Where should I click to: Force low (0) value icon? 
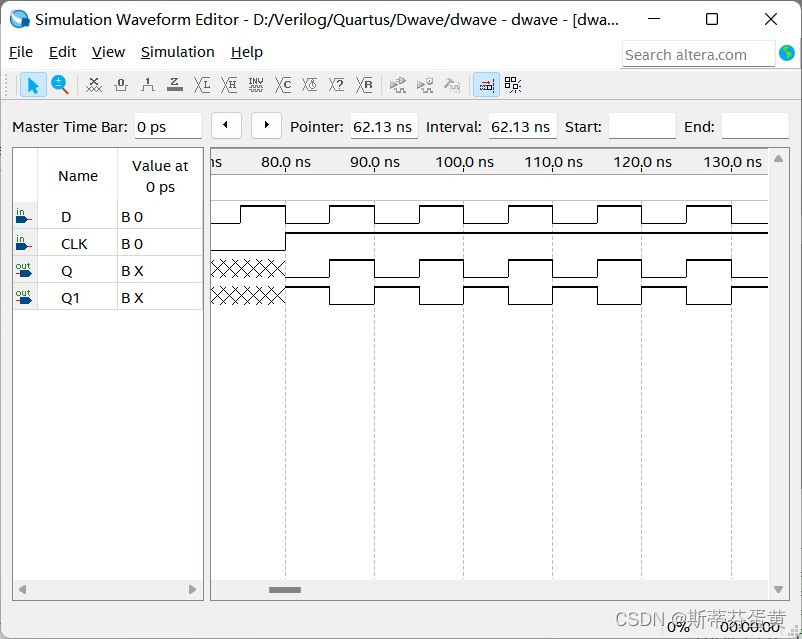(x=121, y=85)
